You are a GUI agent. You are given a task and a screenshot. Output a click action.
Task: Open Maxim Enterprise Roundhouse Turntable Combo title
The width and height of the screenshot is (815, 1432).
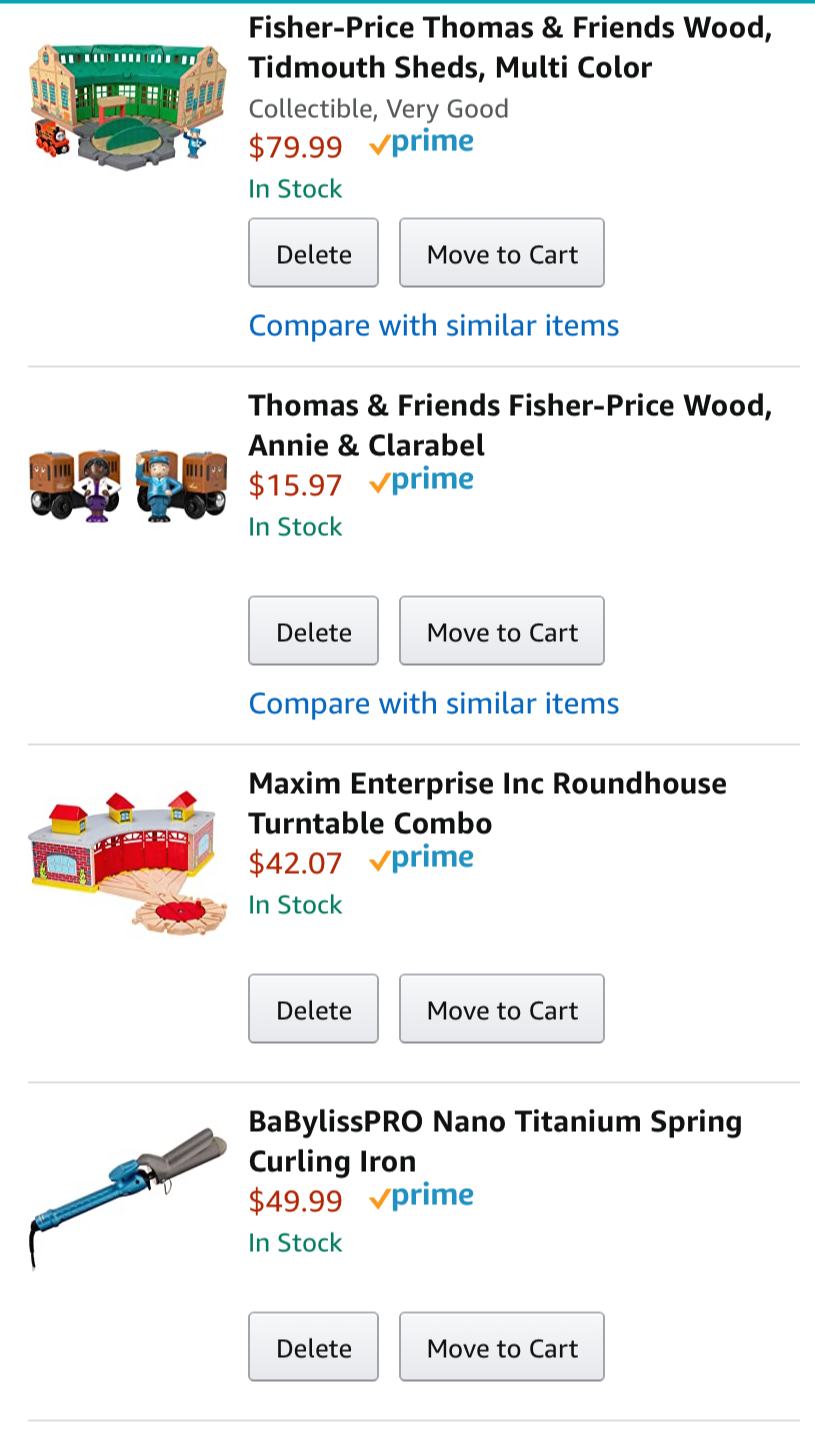[x=487, y=803]
